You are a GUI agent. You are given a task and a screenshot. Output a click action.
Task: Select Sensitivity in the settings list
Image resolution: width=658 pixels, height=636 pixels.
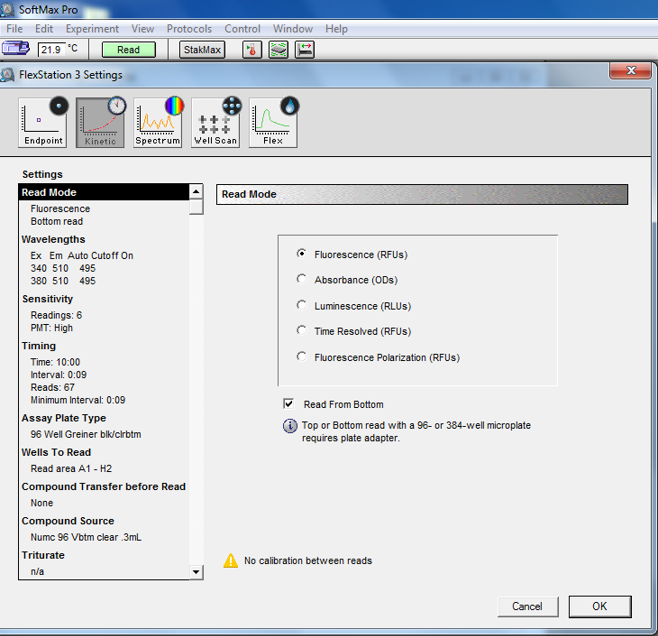tap(47, 299)
